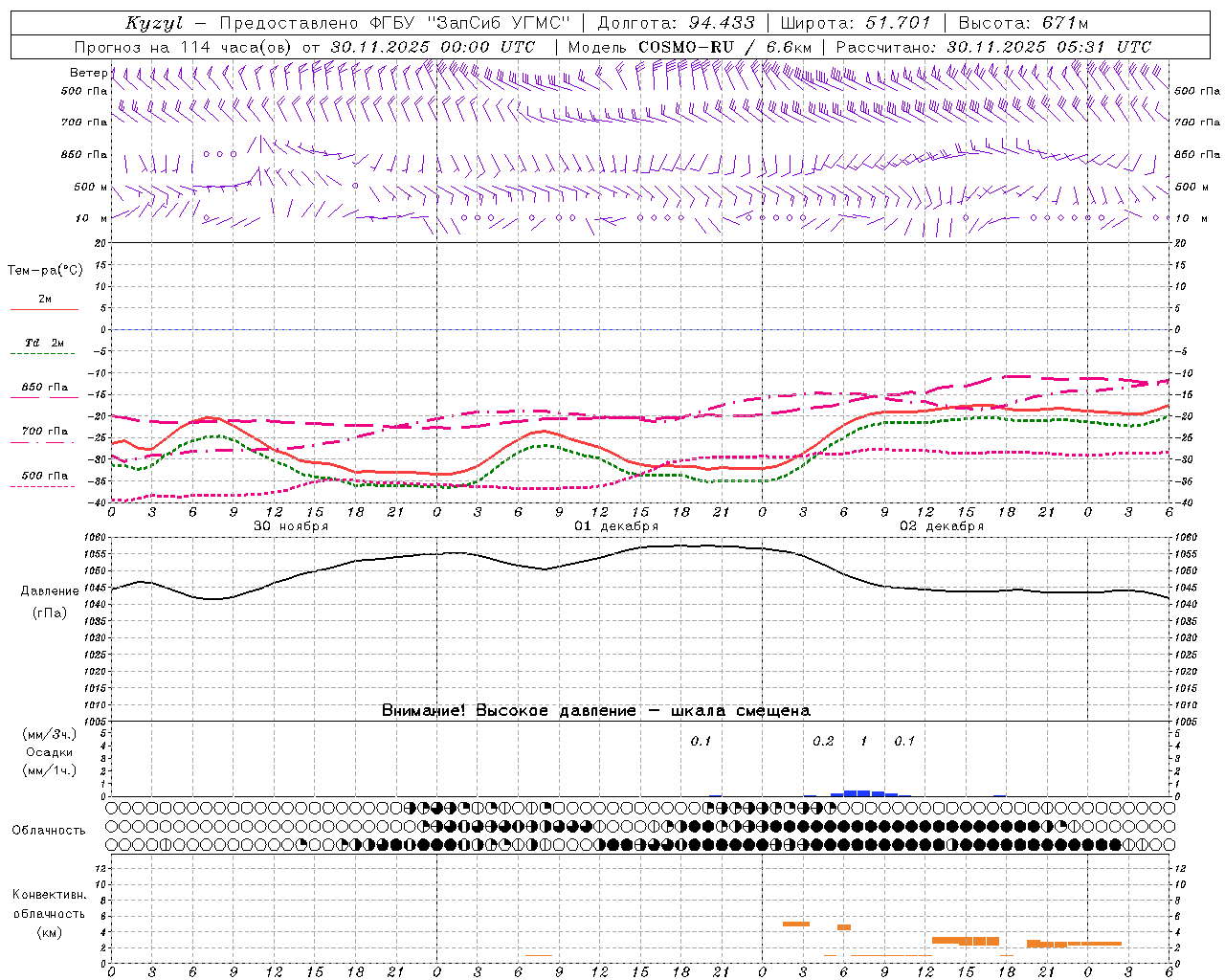
Task: Click the blue precipitation bar on the chart
Action: [x=864, y=793]
